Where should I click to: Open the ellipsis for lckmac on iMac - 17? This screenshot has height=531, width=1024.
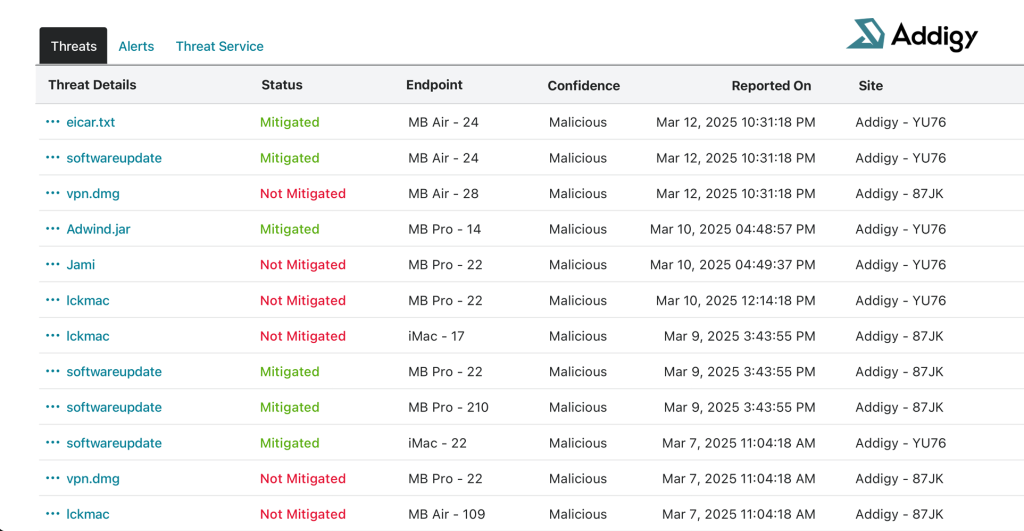point(53,336)
